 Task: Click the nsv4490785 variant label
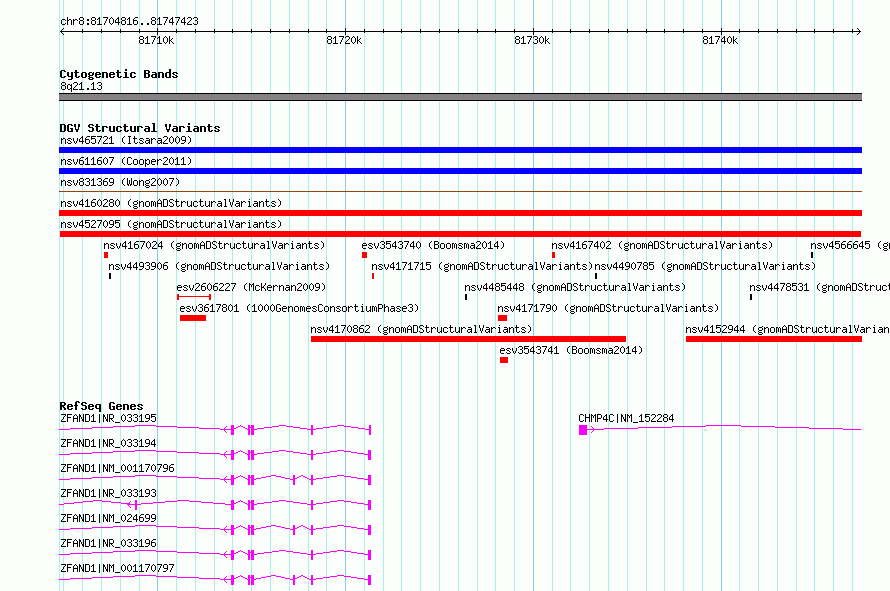705,266
